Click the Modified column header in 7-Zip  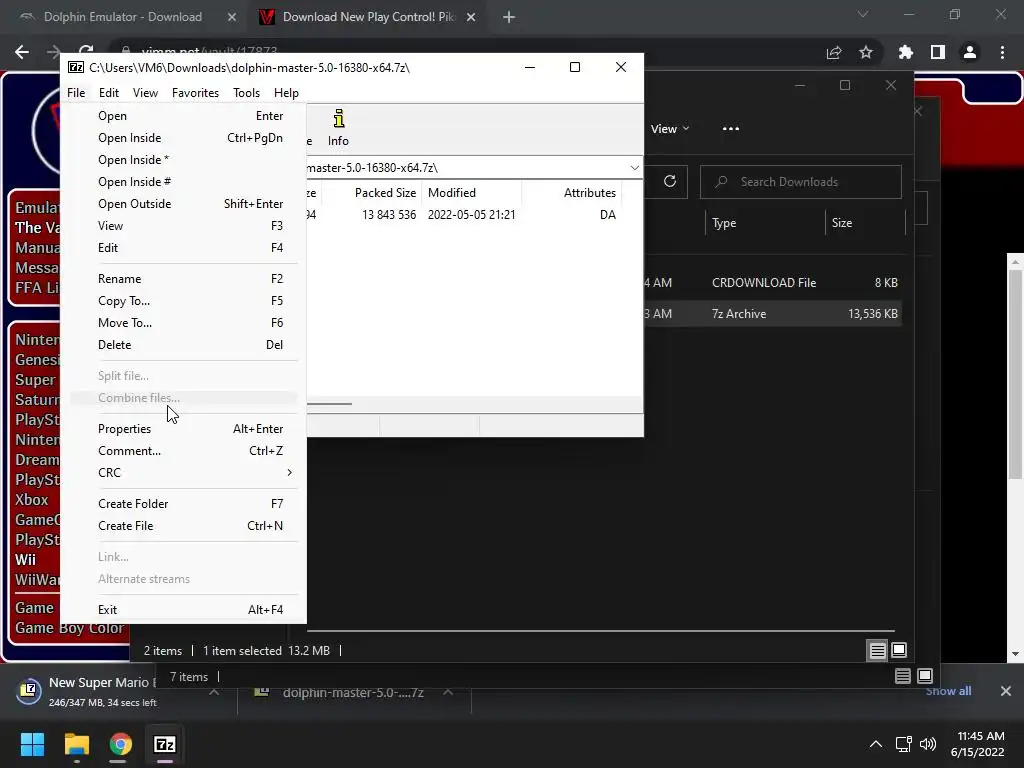point(452,193)
